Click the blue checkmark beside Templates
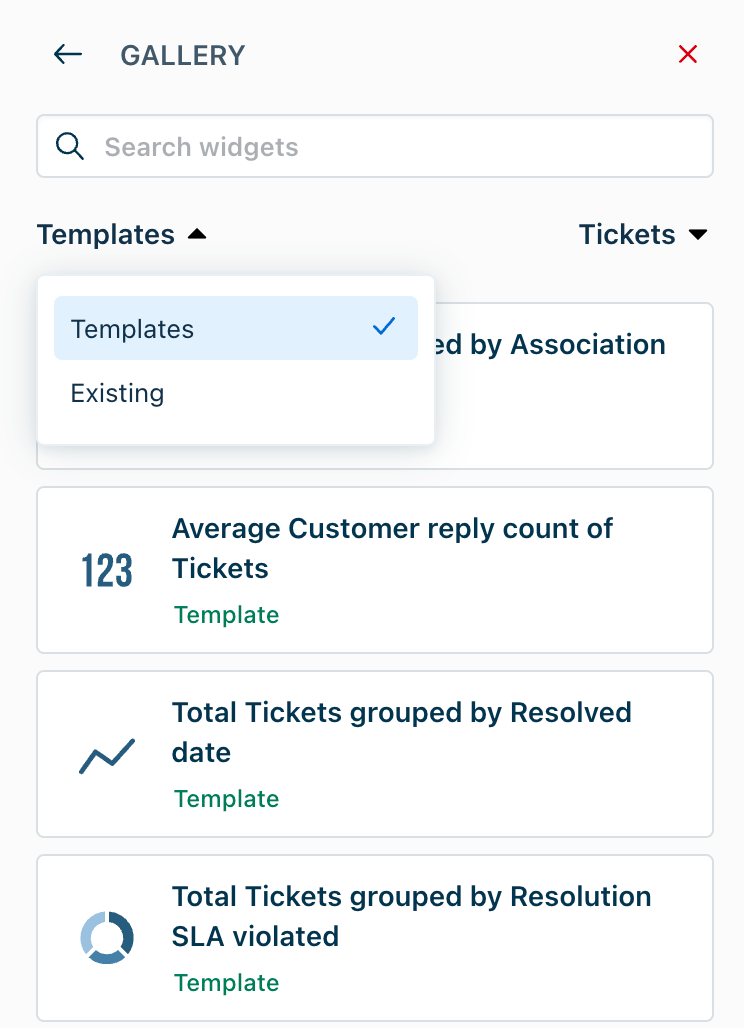The width and height of the screenshot is (744, 1028). pos(384,327)
